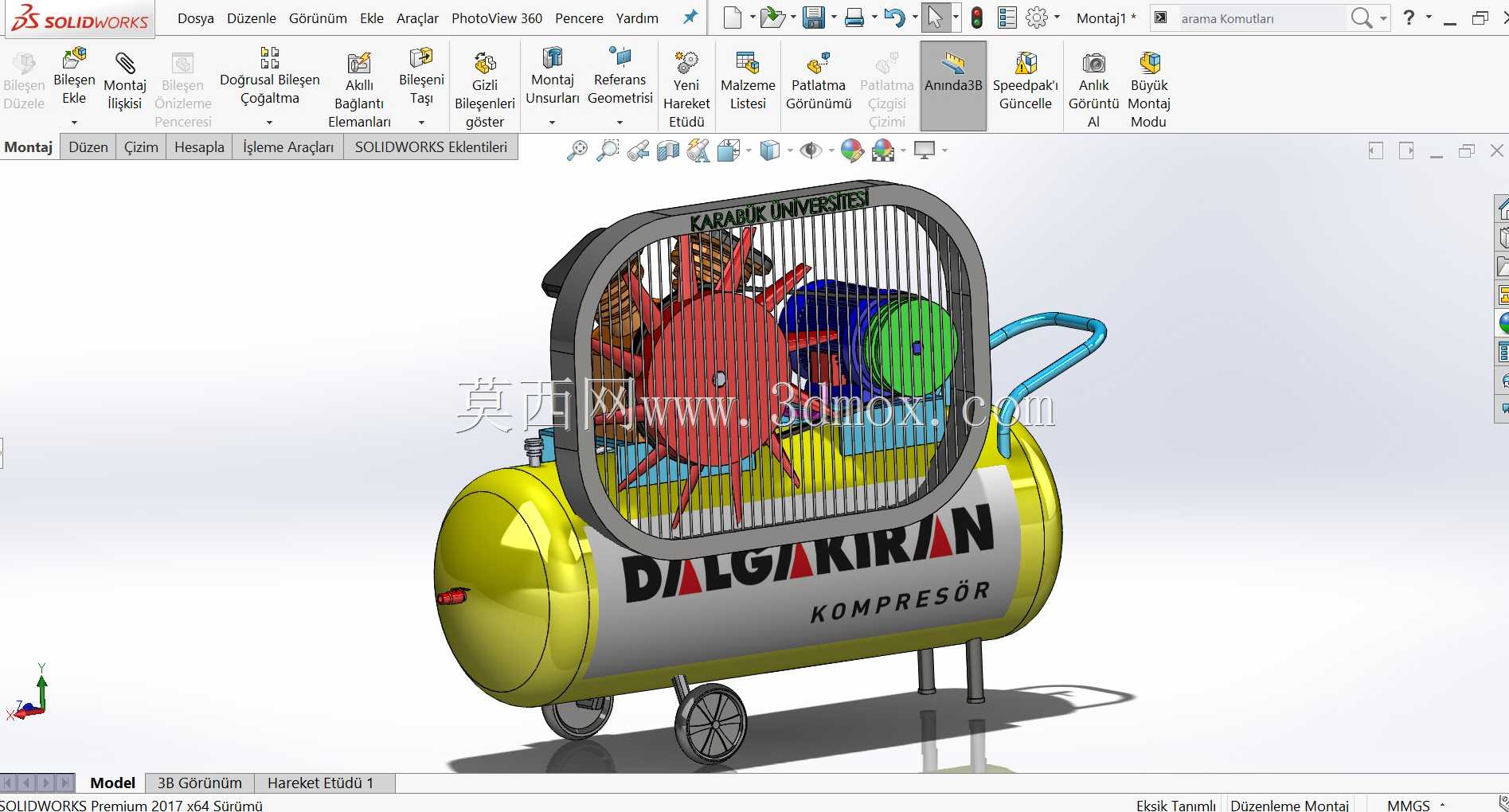
Task: Undo the last action
Action: [x=895, y=18]
